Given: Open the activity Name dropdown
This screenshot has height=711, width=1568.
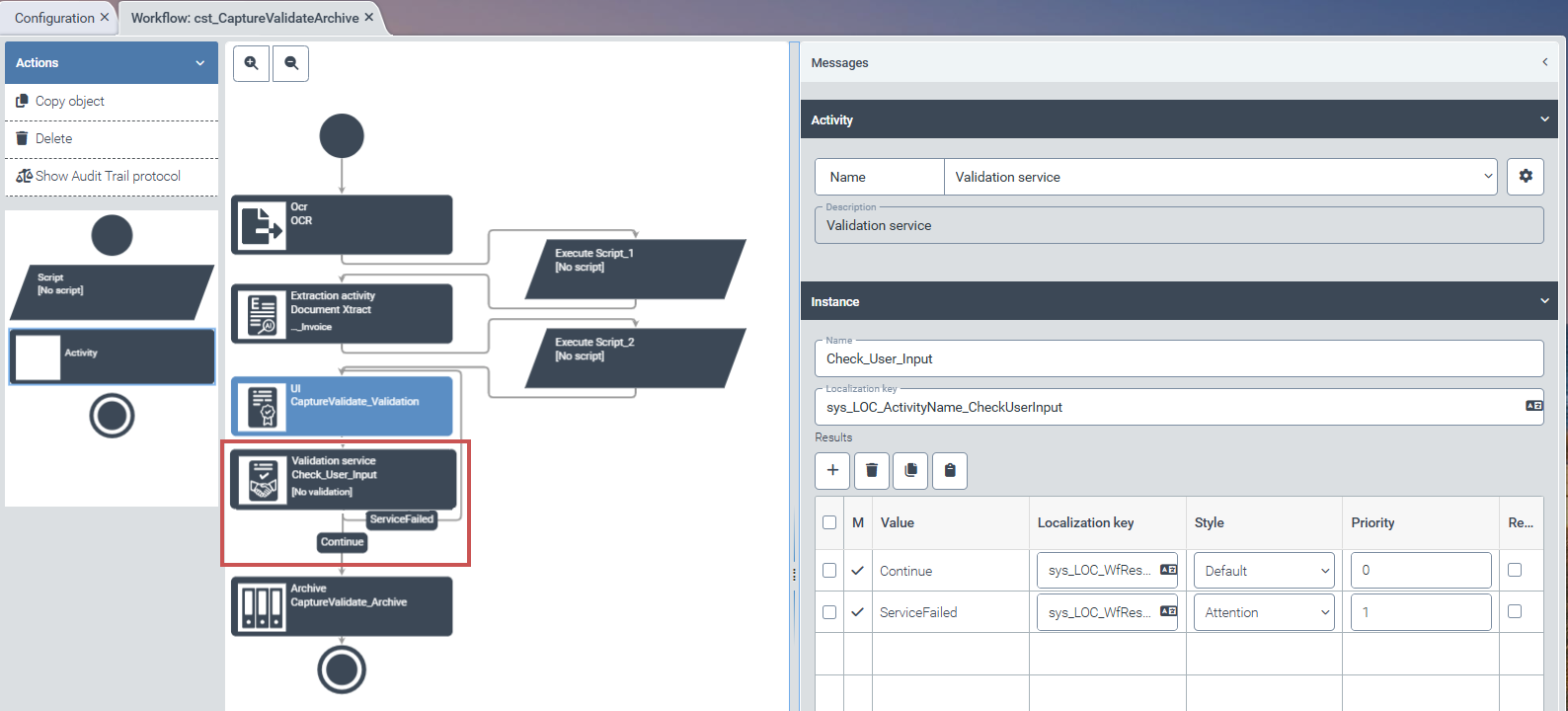Looking at the screenshot, I should coord(1220,177).
